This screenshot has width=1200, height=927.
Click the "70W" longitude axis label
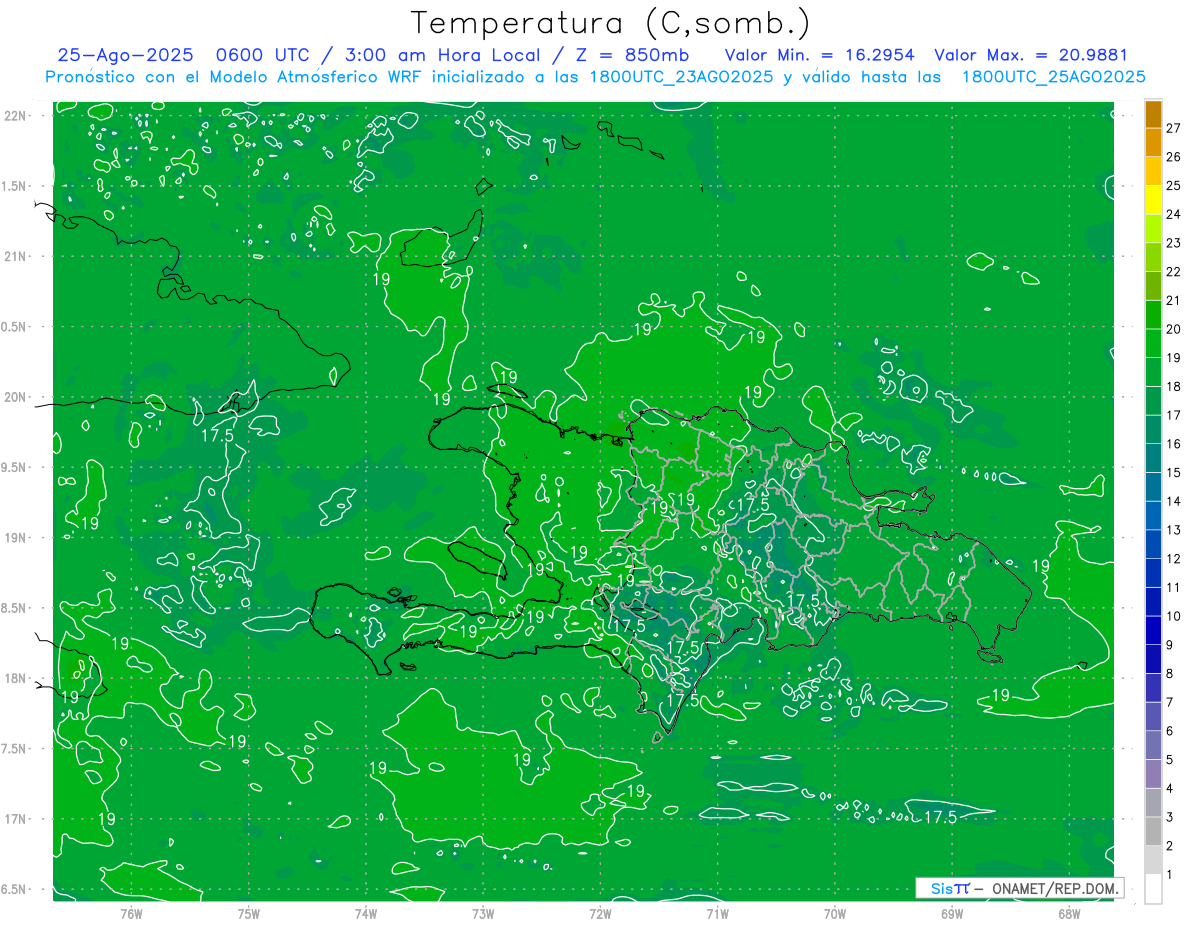tap(835, 914)
